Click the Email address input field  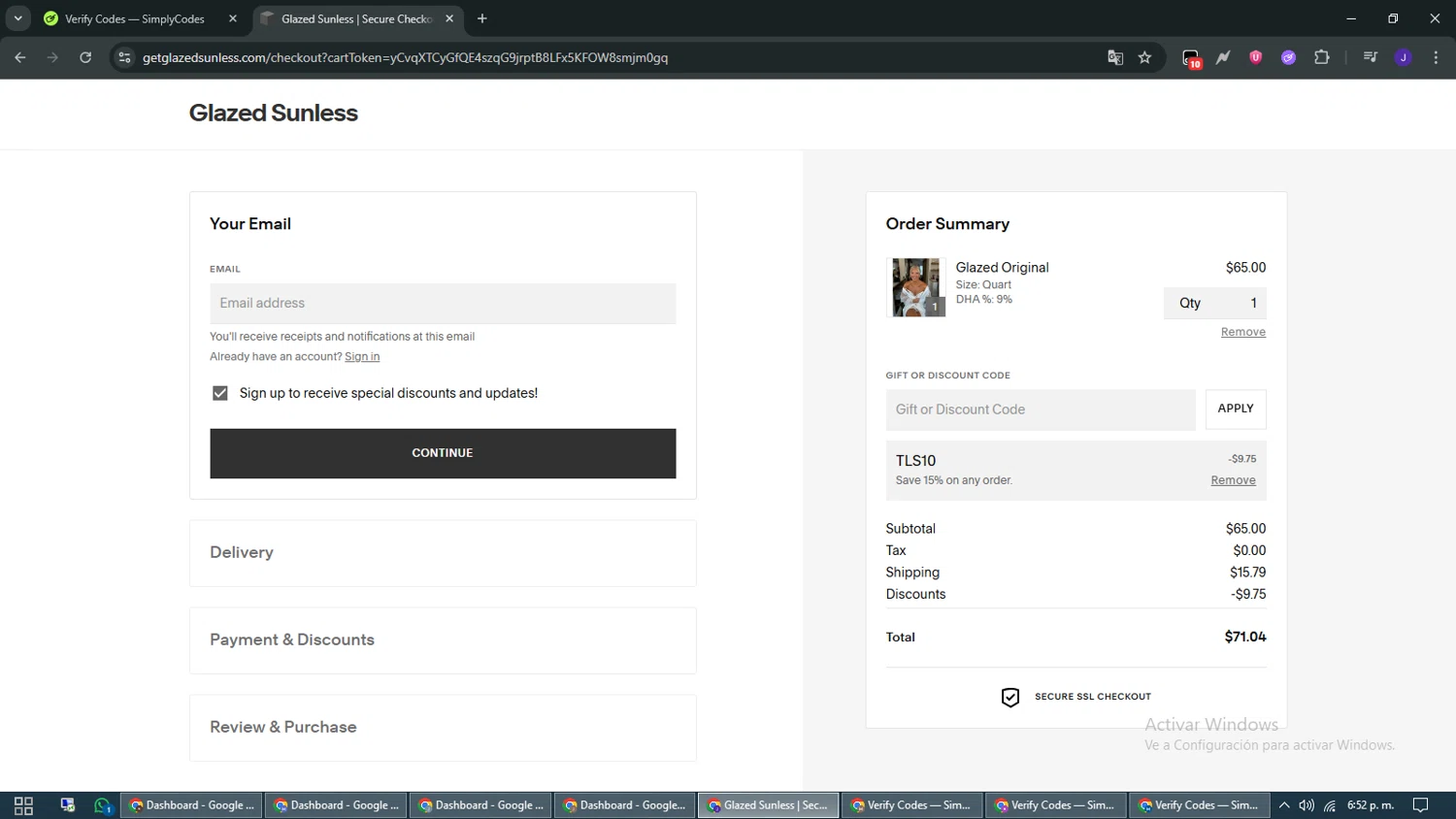coord(443,303)
